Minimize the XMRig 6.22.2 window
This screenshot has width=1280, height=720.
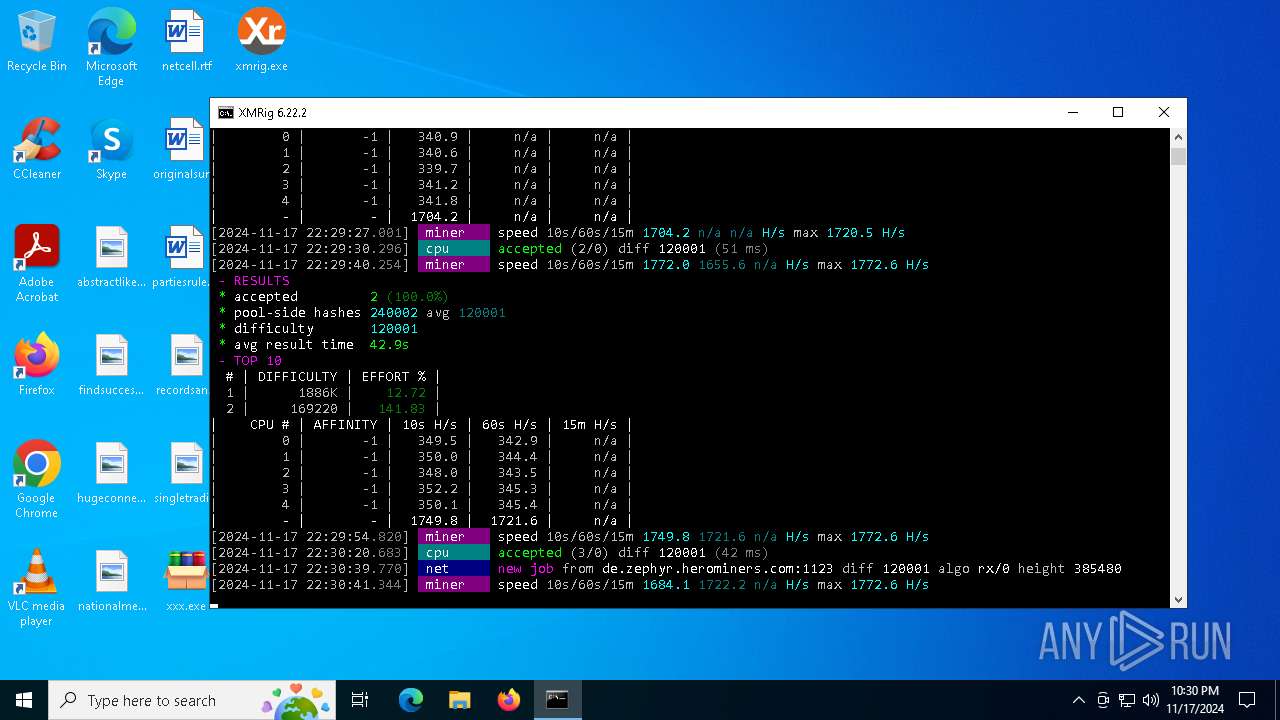tap(1072, 113)
